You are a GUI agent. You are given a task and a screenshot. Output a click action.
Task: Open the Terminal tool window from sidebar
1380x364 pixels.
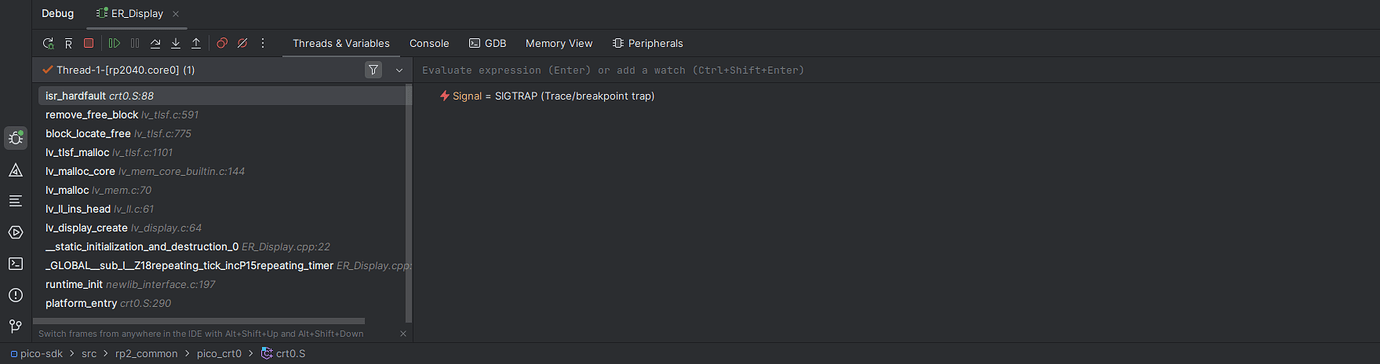pos(15,264)
